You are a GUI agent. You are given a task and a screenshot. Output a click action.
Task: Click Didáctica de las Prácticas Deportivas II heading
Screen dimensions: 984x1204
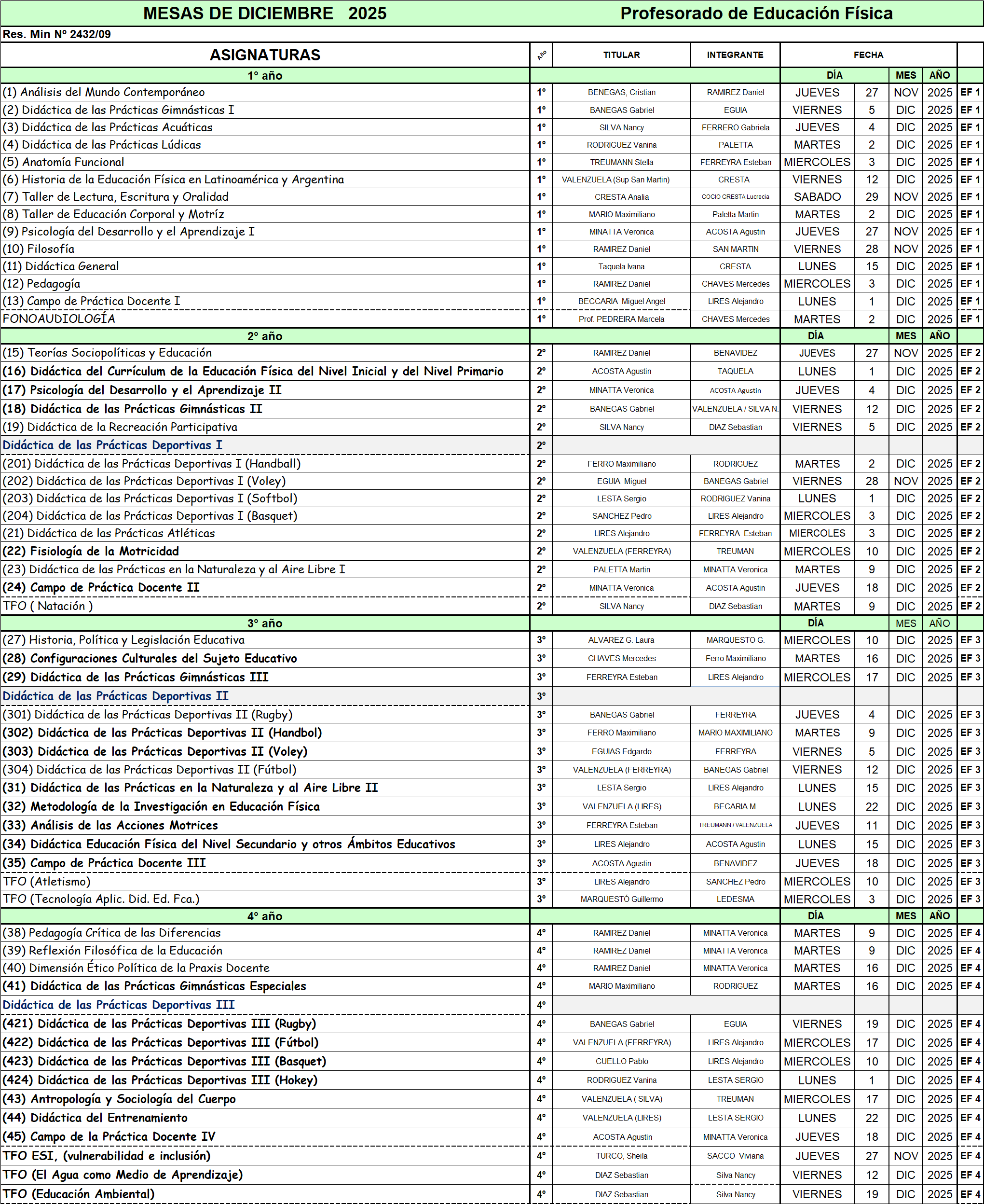(x=116, y=696)
